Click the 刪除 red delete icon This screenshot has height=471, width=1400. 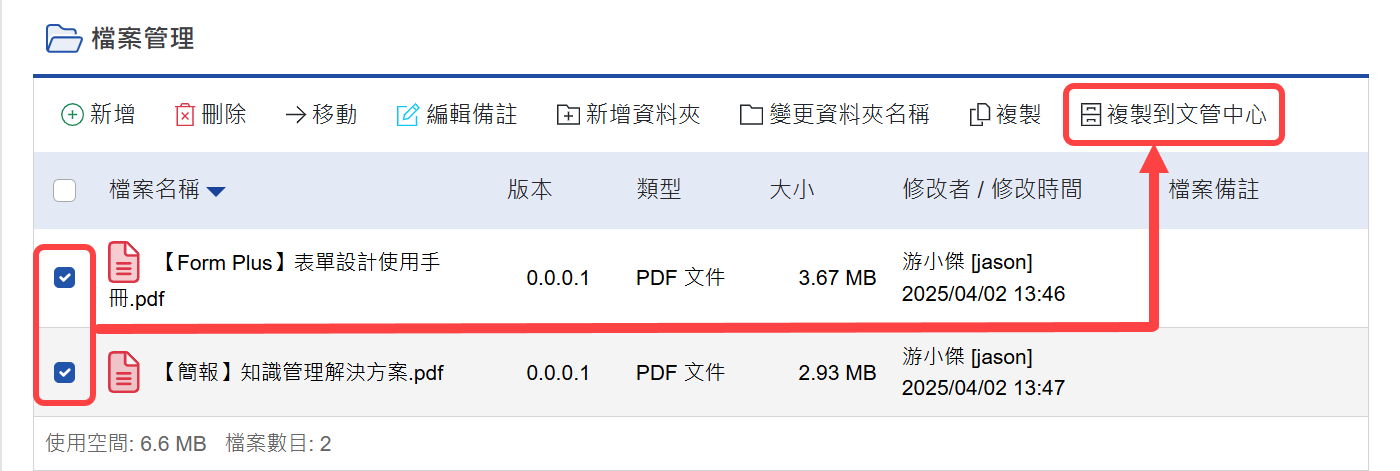click(185, 115)
